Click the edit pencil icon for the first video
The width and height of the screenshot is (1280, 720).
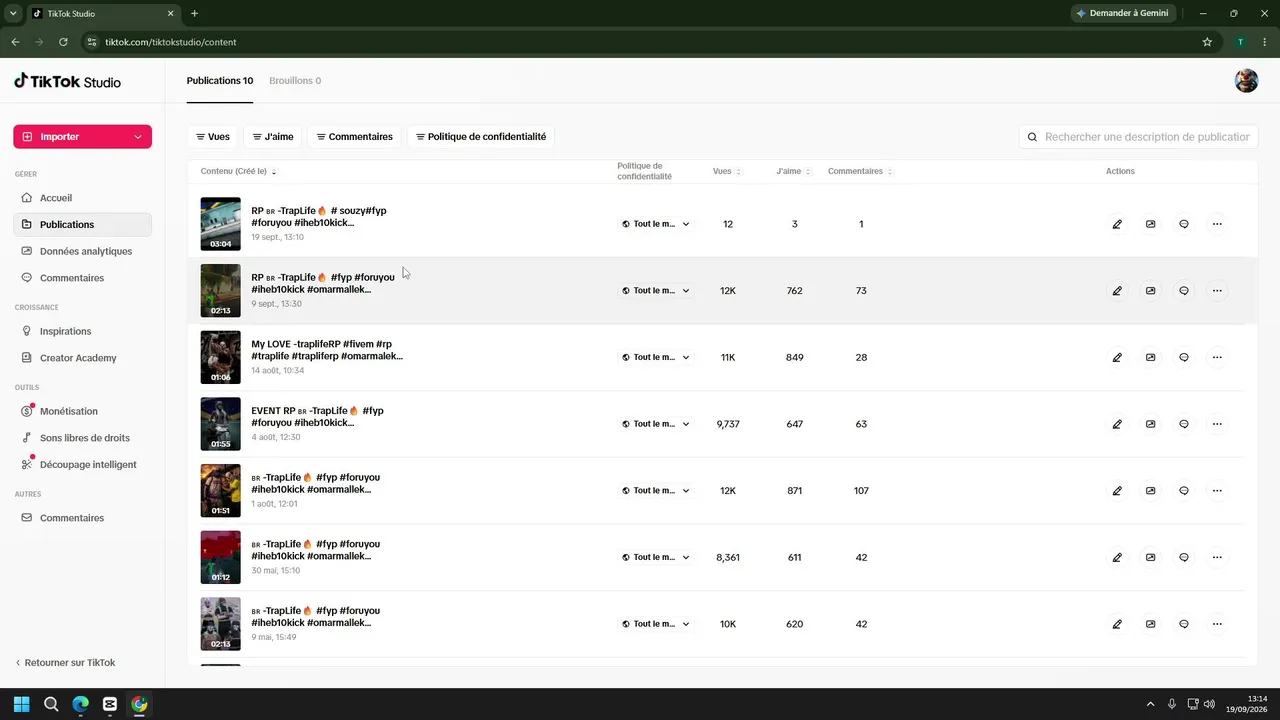point(1117,224)
